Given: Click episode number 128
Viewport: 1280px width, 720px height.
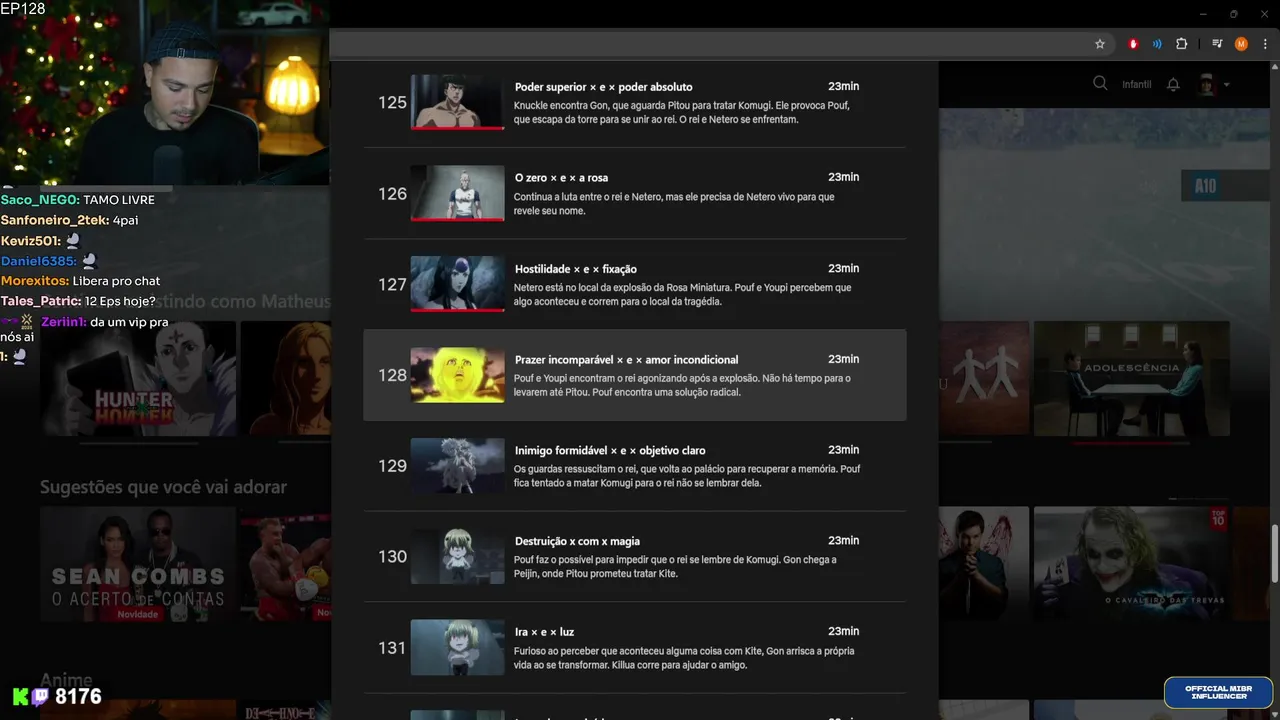Looking at the screenshot, I should (x=392, y=375).
